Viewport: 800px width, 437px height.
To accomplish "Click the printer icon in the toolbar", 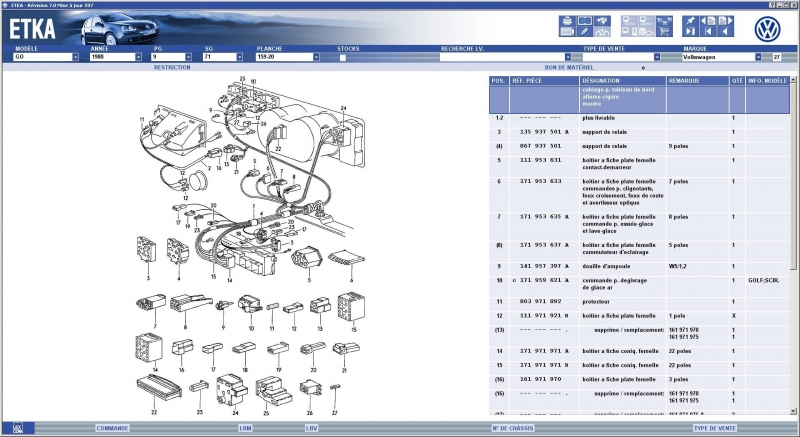I will (x=567, y=19).
